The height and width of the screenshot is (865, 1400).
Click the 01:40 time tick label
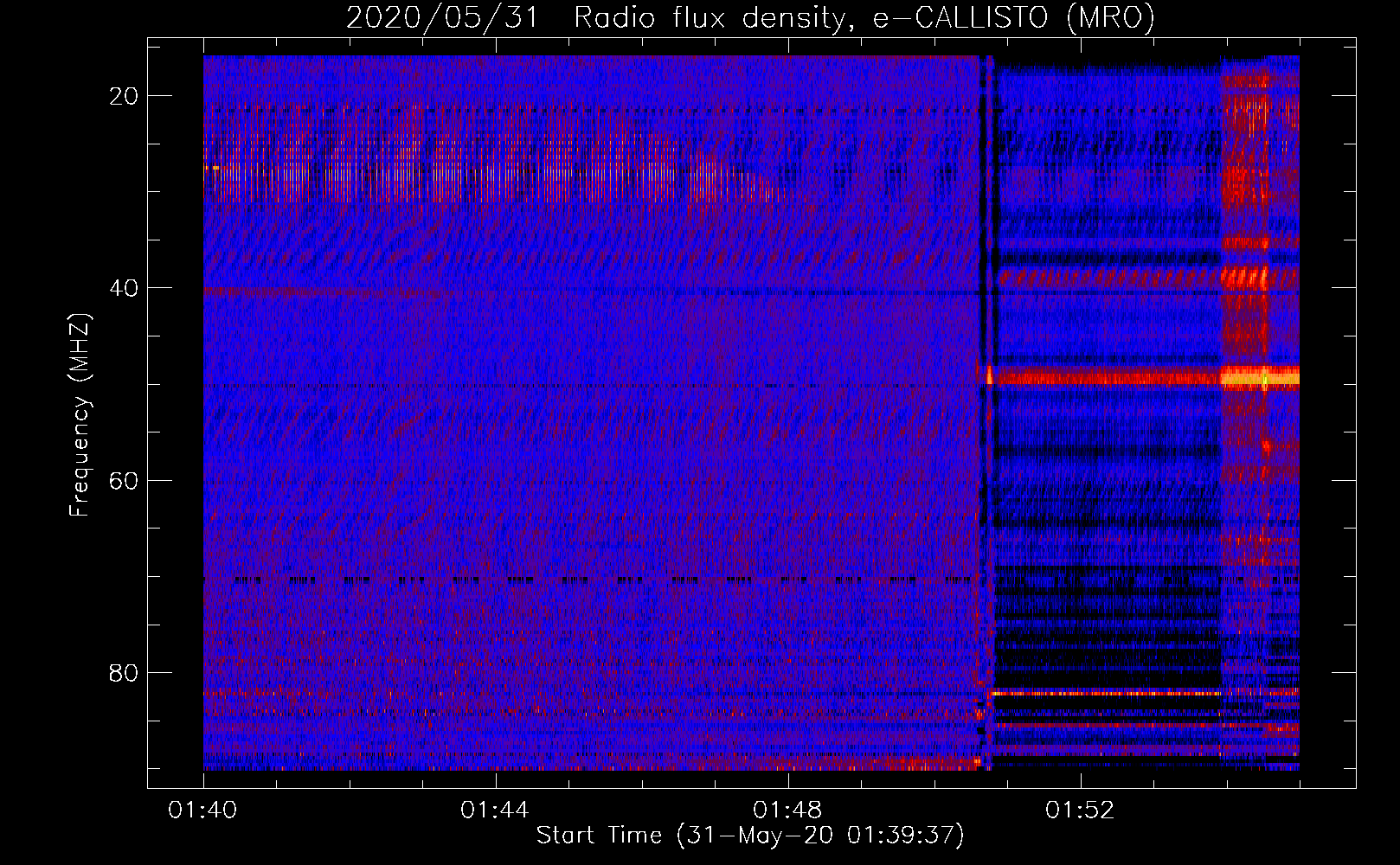203,811
